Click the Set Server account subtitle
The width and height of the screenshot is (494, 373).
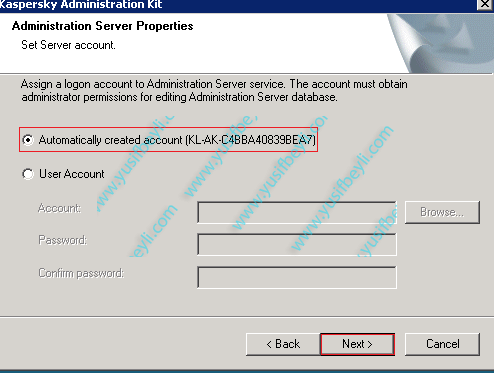point(68,45)
